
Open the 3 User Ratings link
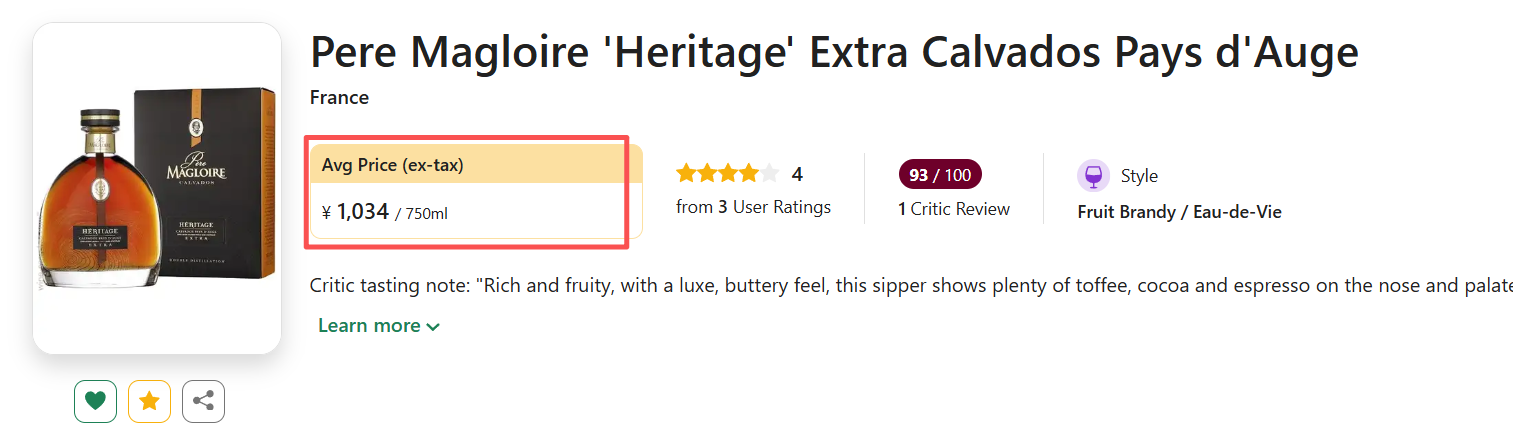(x=753, y=208)
